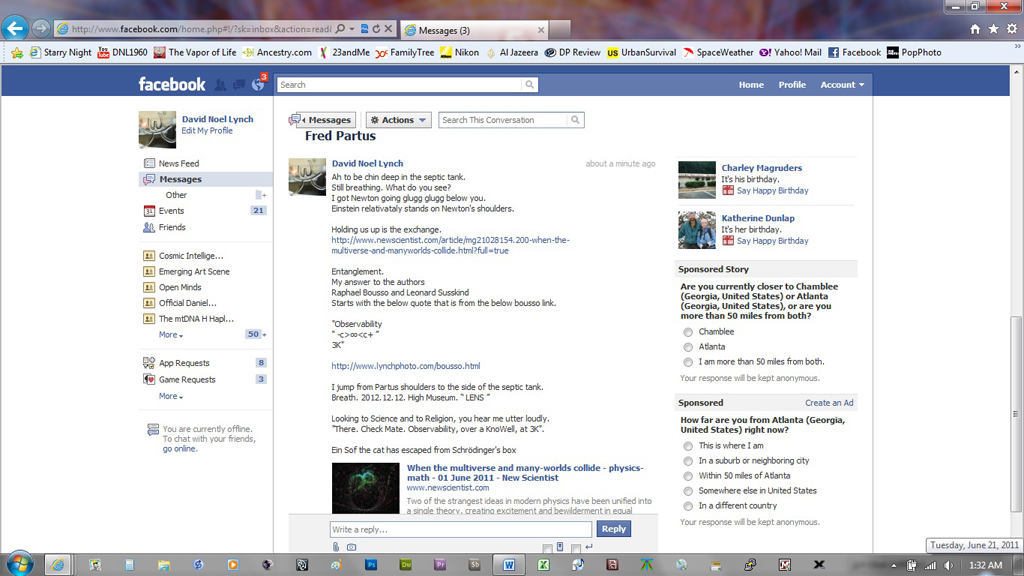Toggle the checkbox beside the mobile phone icon
This screenshot has height=576, width=1024.
(x=547, y=549)
